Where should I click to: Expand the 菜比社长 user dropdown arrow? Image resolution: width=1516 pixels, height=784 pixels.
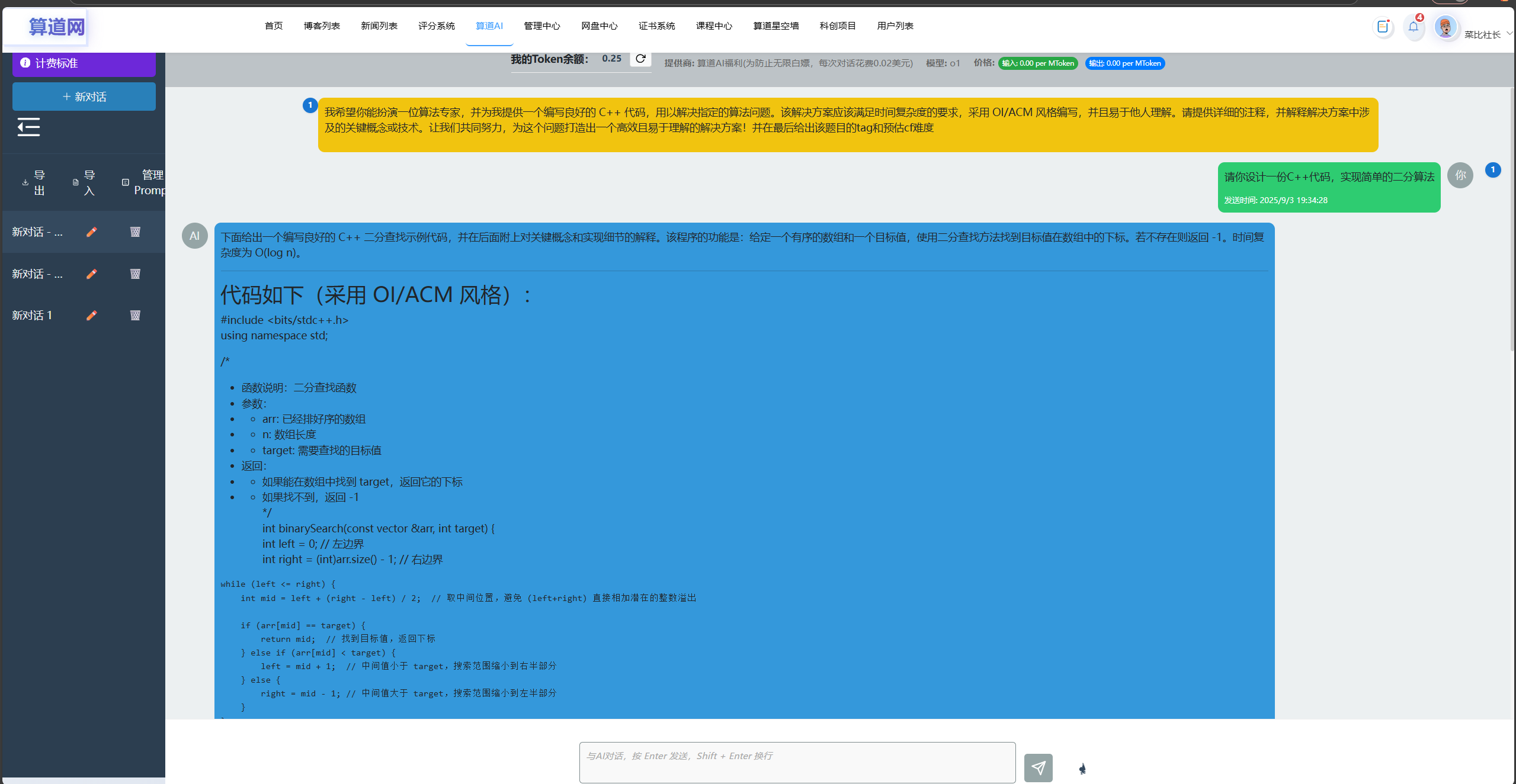1509,34
